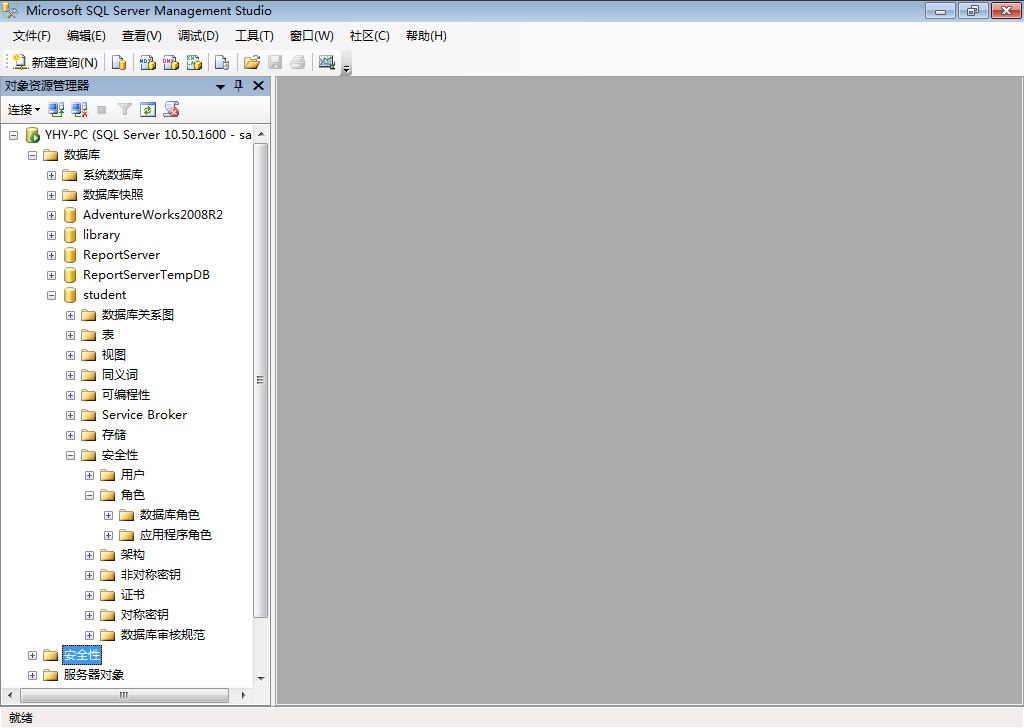Viewport: 1024px width, 728px height.
Task: Click the Disconnect server icon
Action: pos(80,110)
